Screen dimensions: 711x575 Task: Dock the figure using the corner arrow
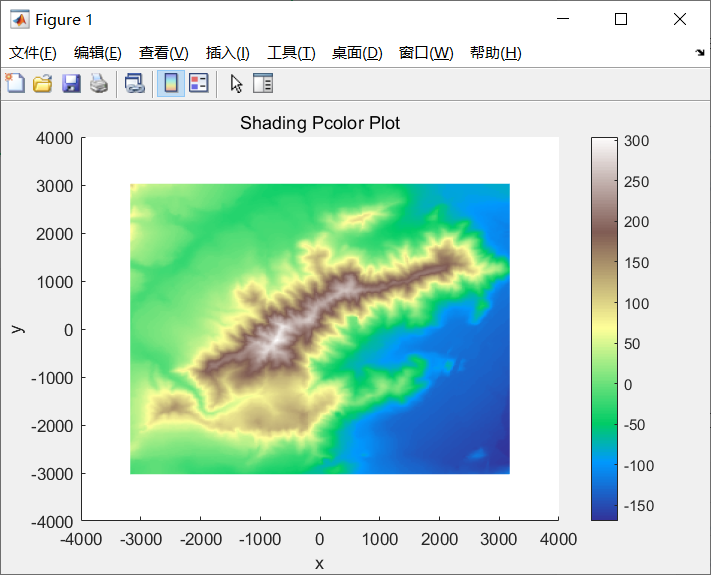pyautogui.click(x=700, y=53)
